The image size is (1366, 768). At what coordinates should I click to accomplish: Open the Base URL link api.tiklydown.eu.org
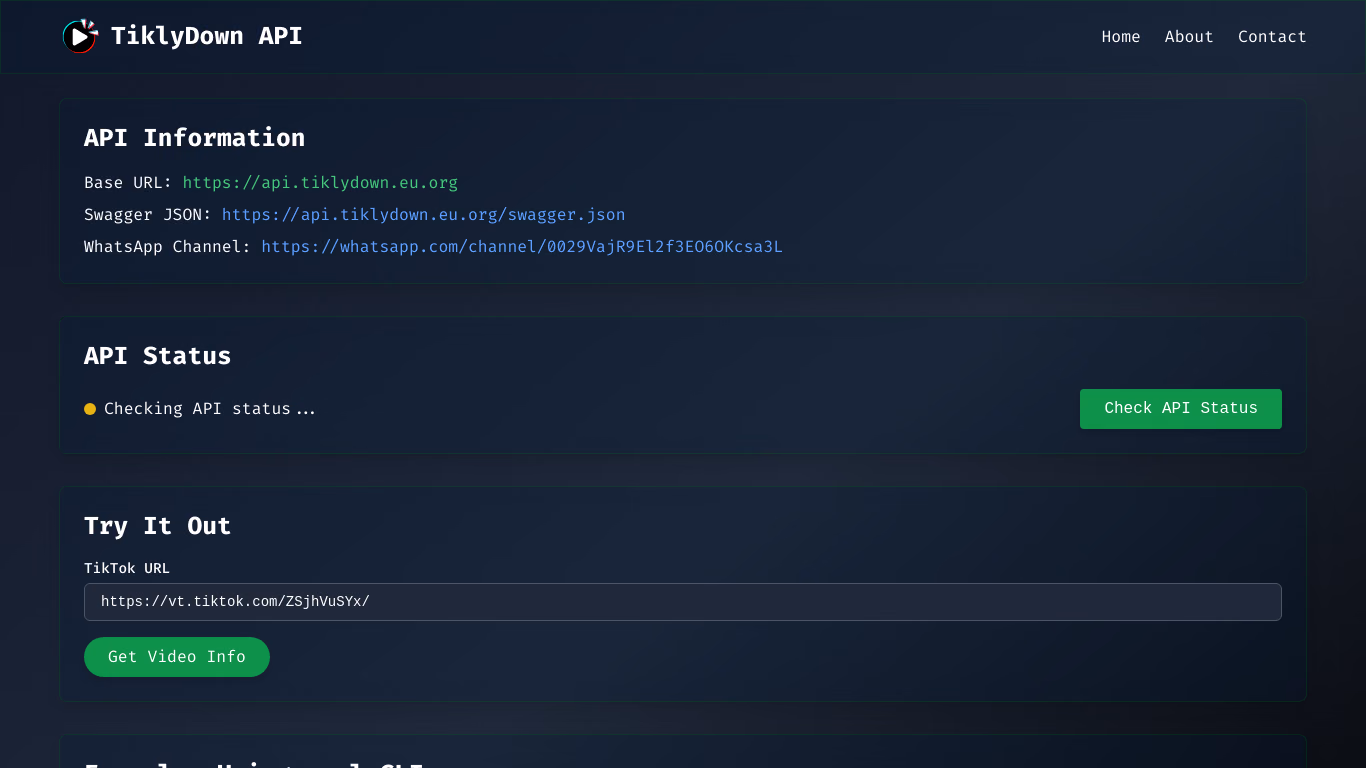pos(320,183)
